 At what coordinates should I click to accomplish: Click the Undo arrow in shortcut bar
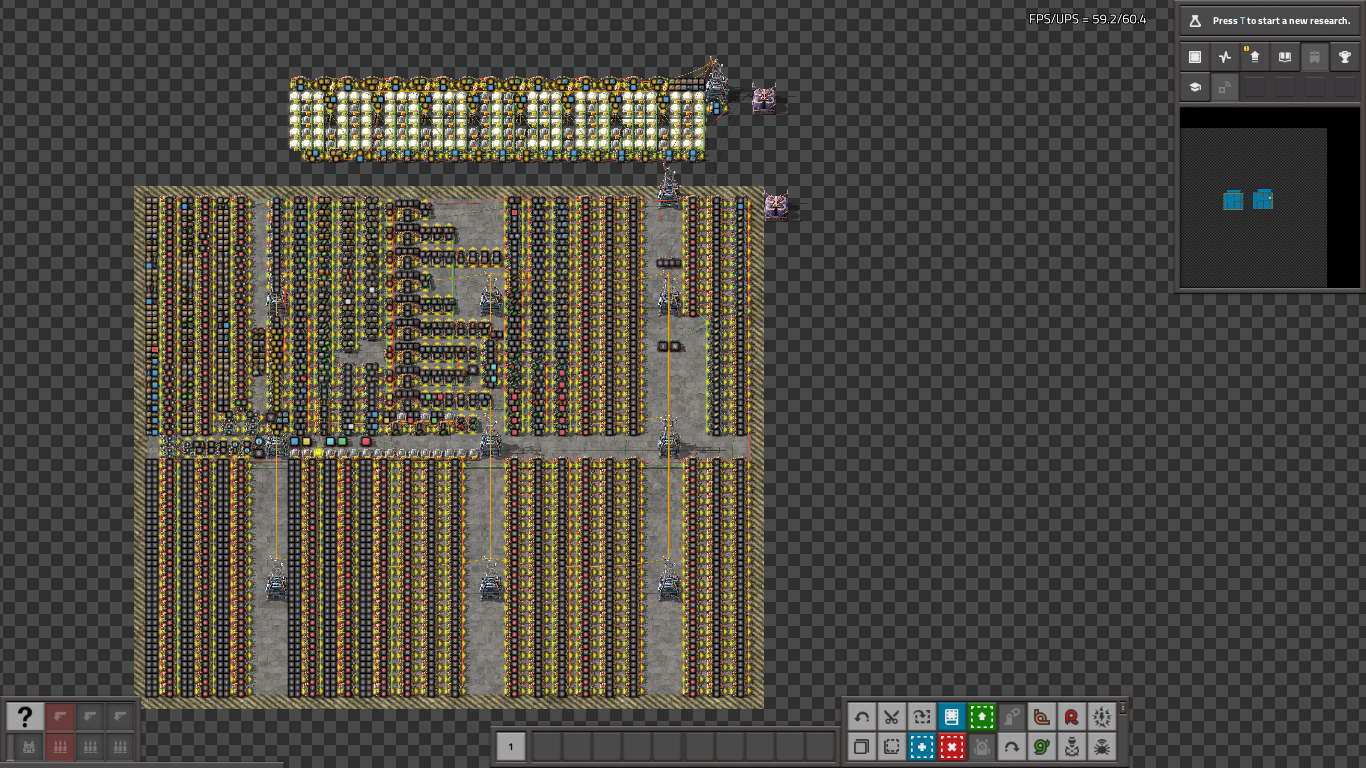[x=862, y=717]
